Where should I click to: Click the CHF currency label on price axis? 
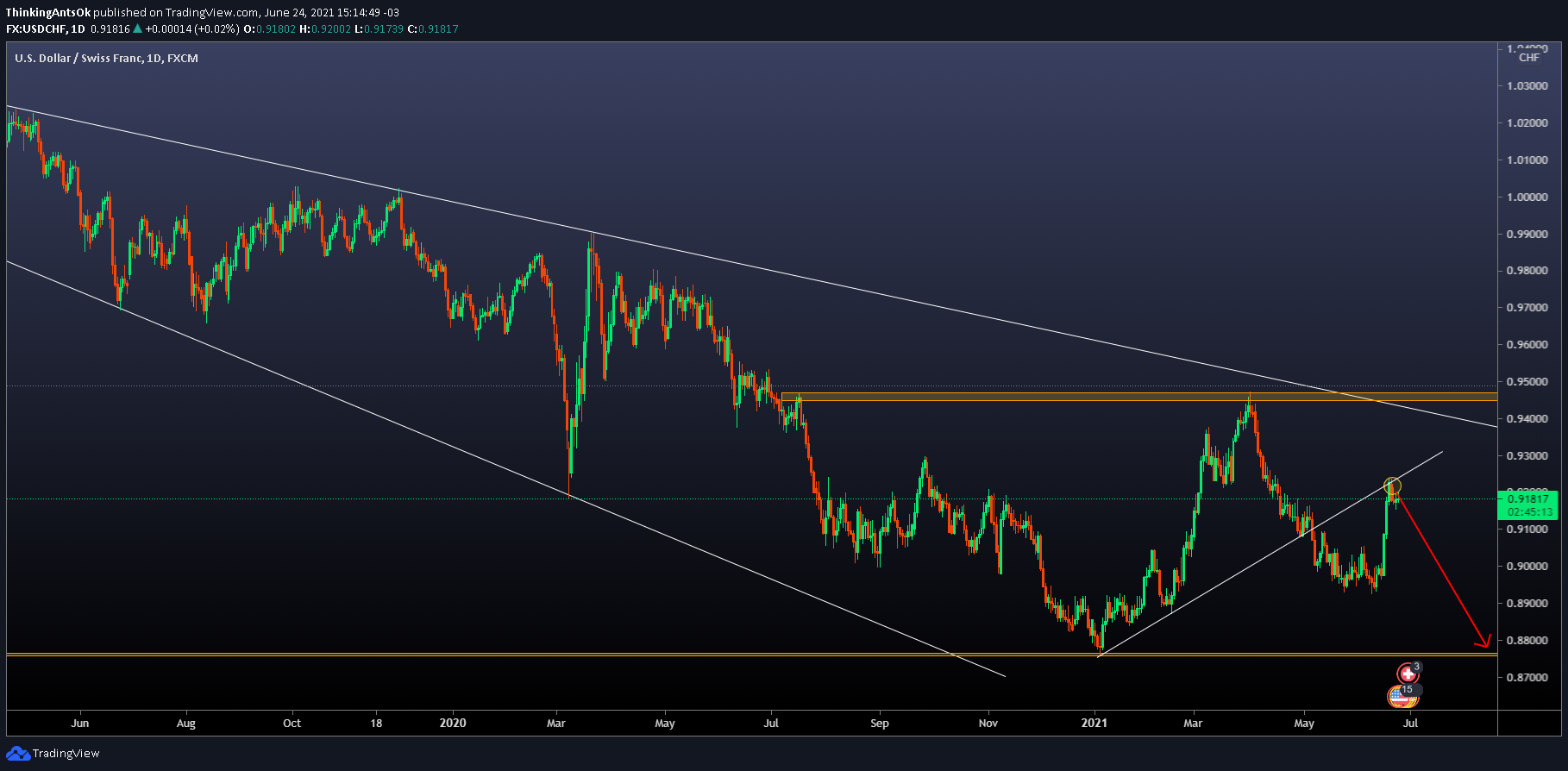click(x=1528, y=58)
